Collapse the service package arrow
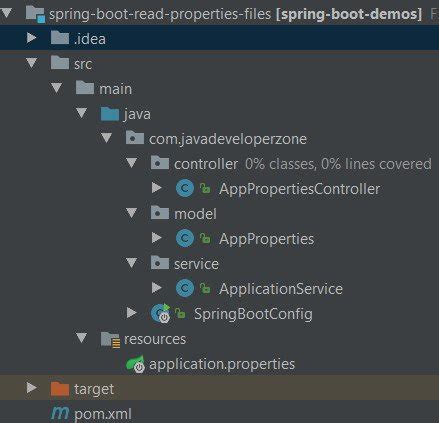The image size is (439, 423). click(x=132, y=263)
